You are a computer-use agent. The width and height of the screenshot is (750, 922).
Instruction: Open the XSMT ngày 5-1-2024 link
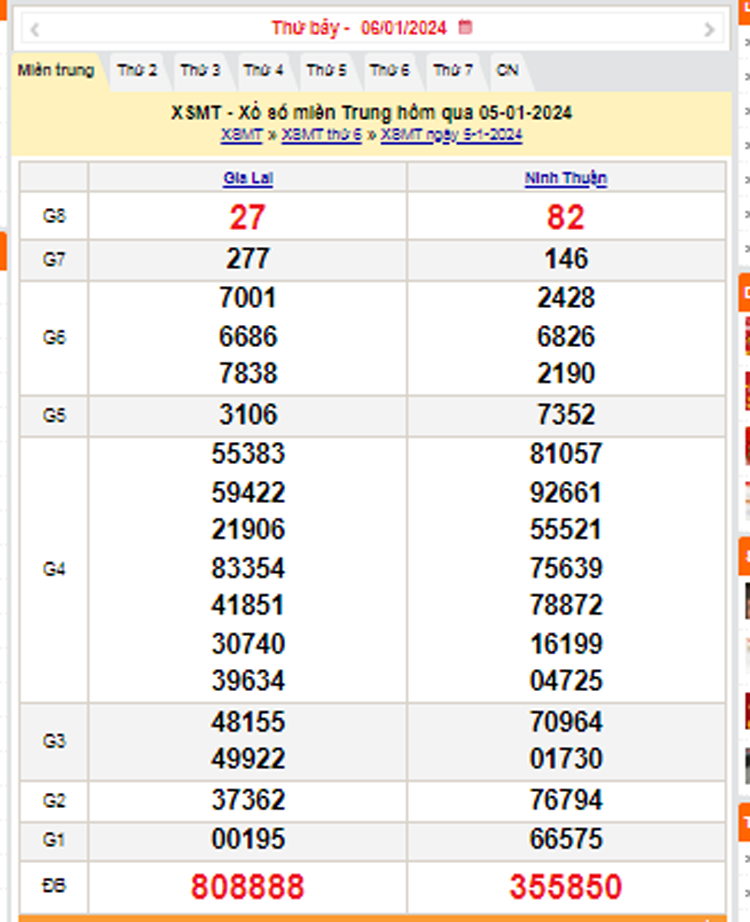coord(451,135)
